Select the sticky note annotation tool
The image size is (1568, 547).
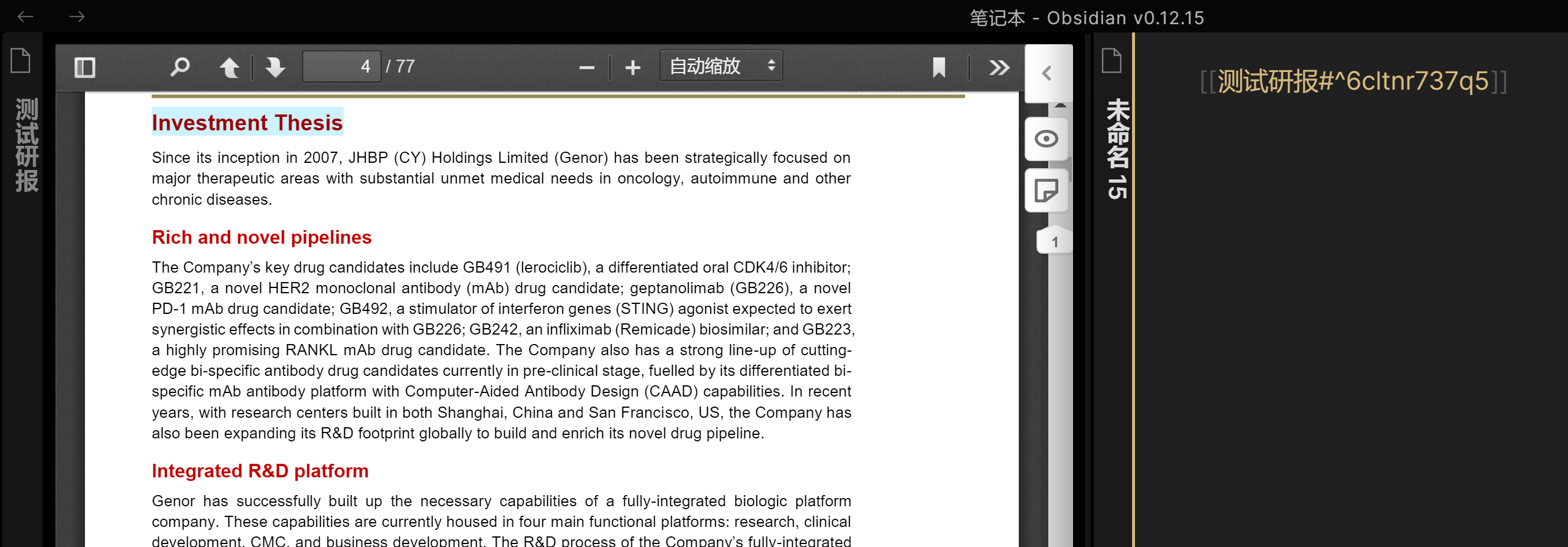pos(1047,191)
